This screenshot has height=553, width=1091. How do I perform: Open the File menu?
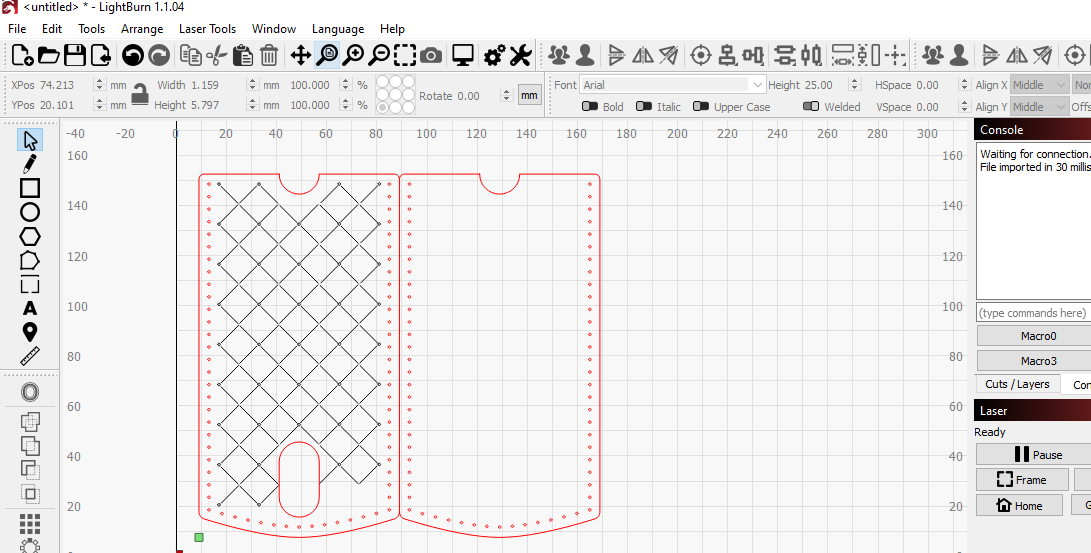(17, 29)
